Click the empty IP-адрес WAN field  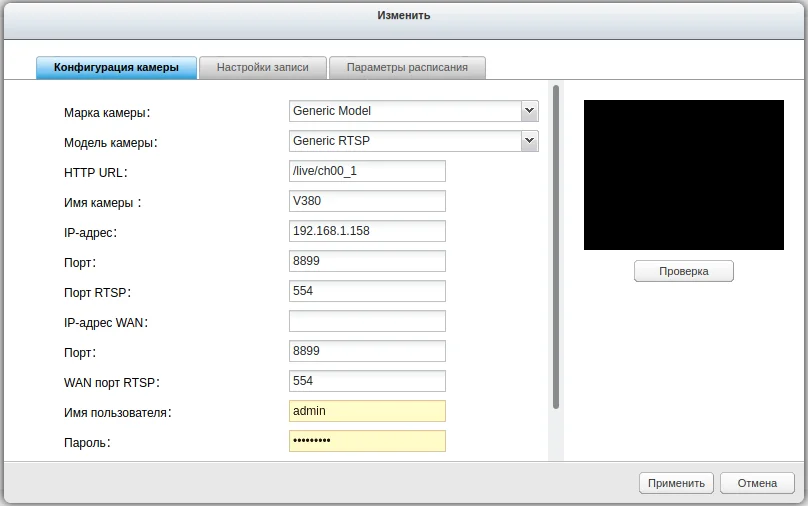(367, 321)
